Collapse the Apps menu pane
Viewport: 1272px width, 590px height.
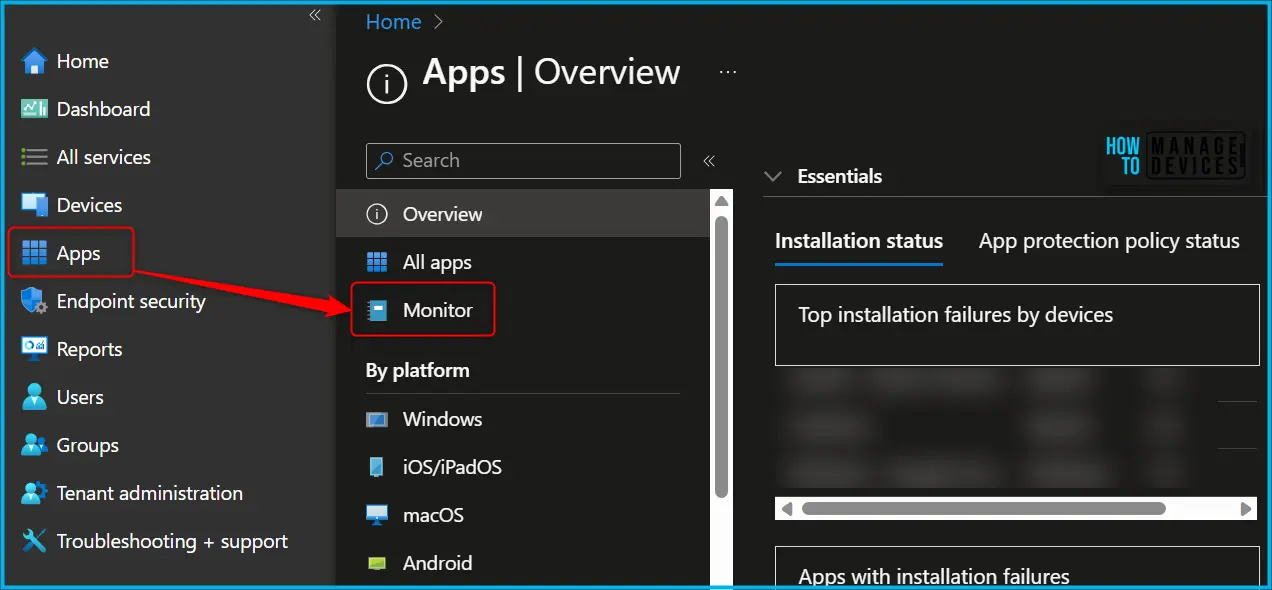click(x=709, y=161)
